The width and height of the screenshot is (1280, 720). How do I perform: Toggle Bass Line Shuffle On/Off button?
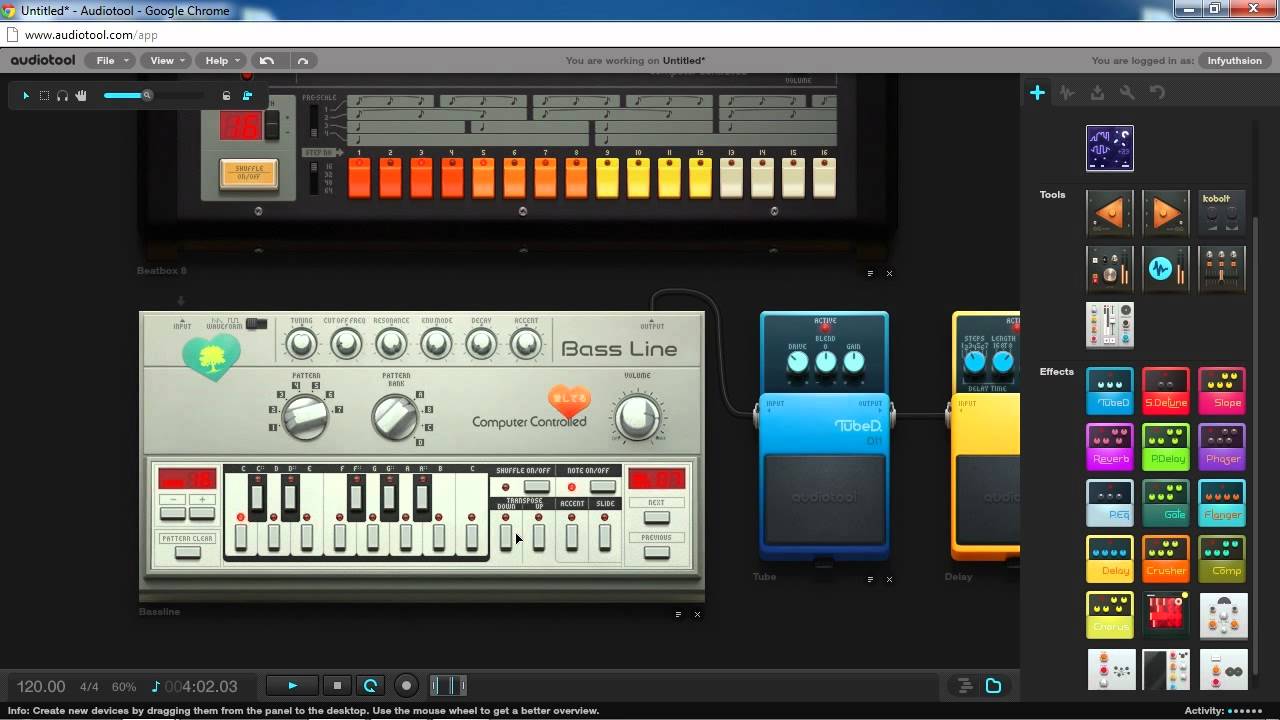[537, 487]
